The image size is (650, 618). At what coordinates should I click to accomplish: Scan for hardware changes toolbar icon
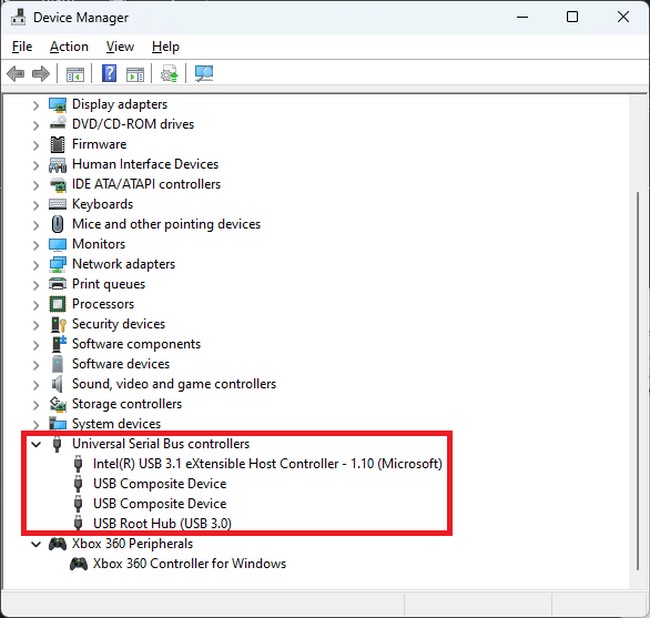click(204, 74)
